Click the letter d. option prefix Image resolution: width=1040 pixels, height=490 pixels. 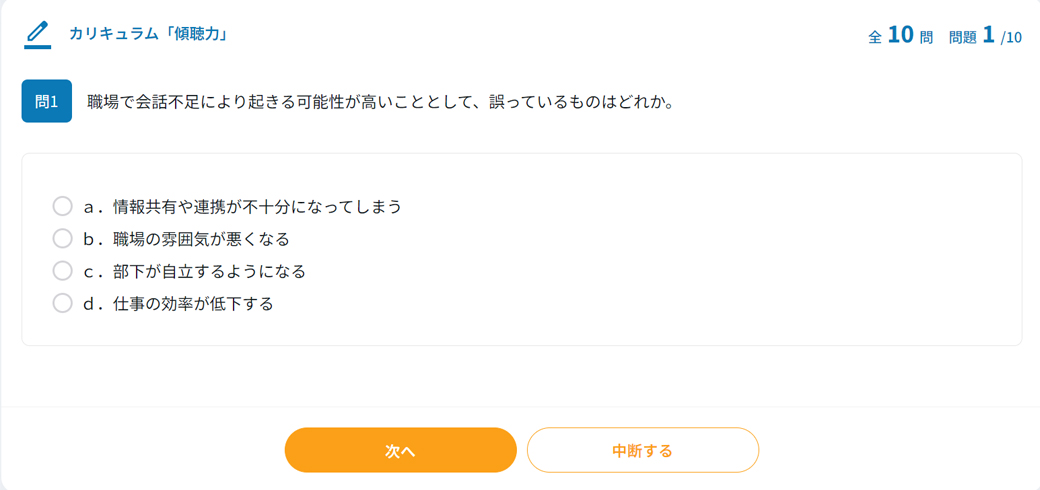94,304
